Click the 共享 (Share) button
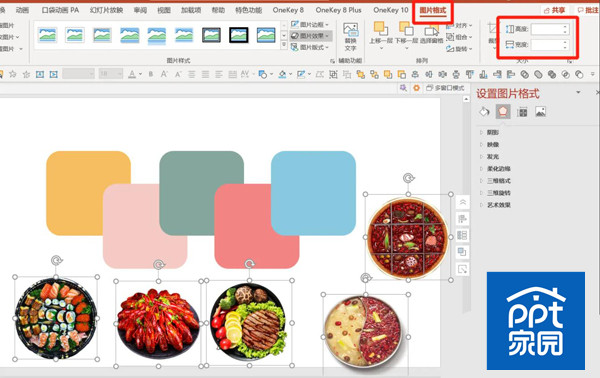The image size is (600, 378). click(x=554, y=10)
